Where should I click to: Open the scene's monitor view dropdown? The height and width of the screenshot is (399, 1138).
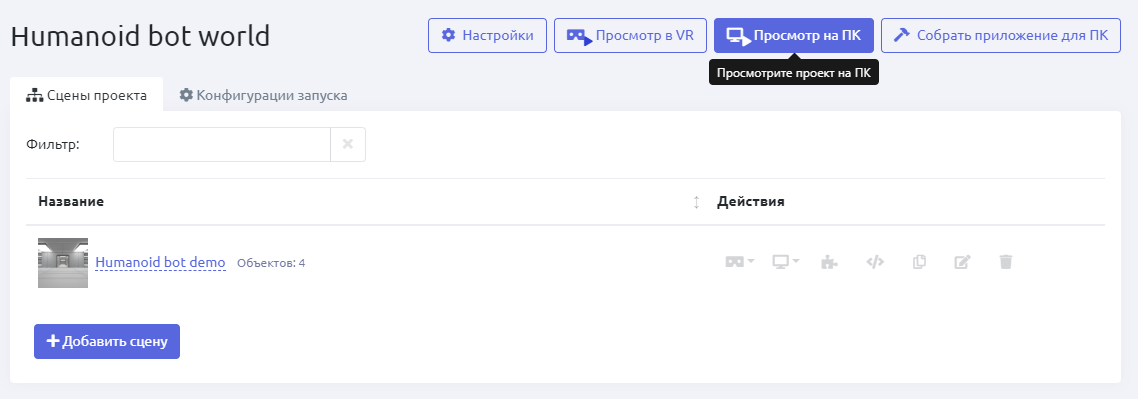(x=785, y=262)
